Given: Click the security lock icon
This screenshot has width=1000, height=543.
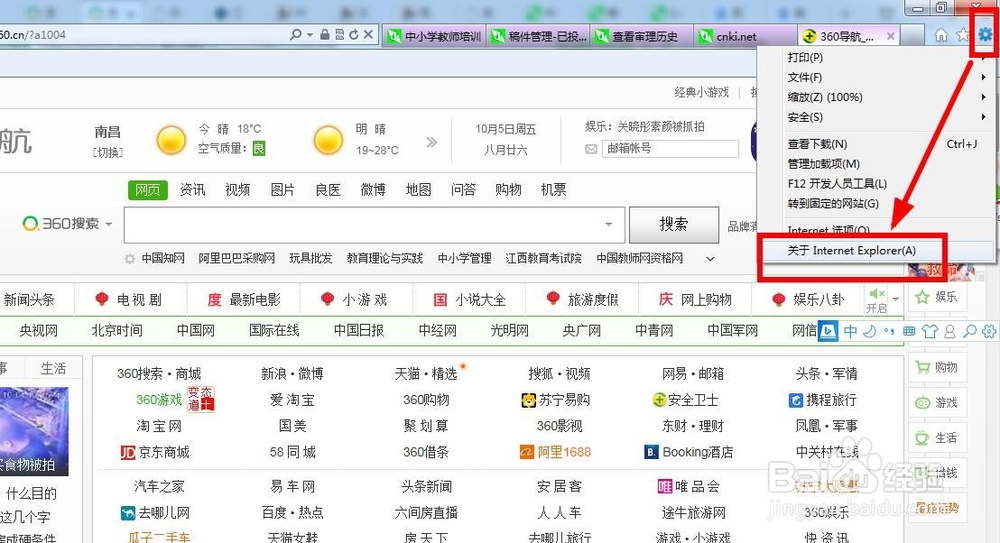Looking at the screenshot, I should pos(325,34).
